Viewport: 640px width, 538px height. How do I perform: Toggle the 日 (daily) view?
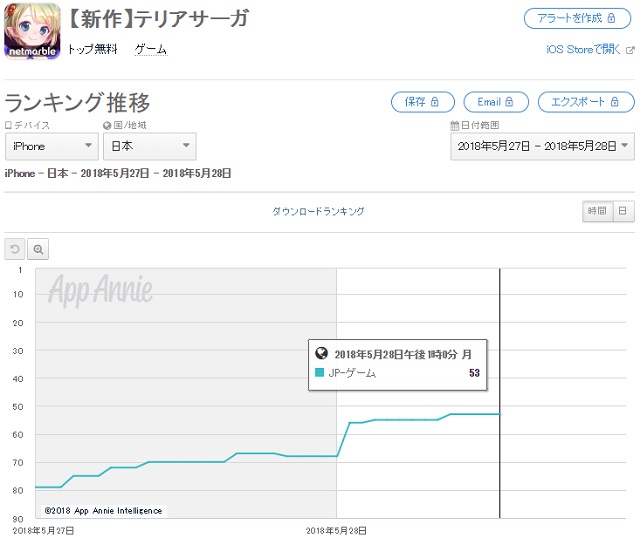[622, 211]
